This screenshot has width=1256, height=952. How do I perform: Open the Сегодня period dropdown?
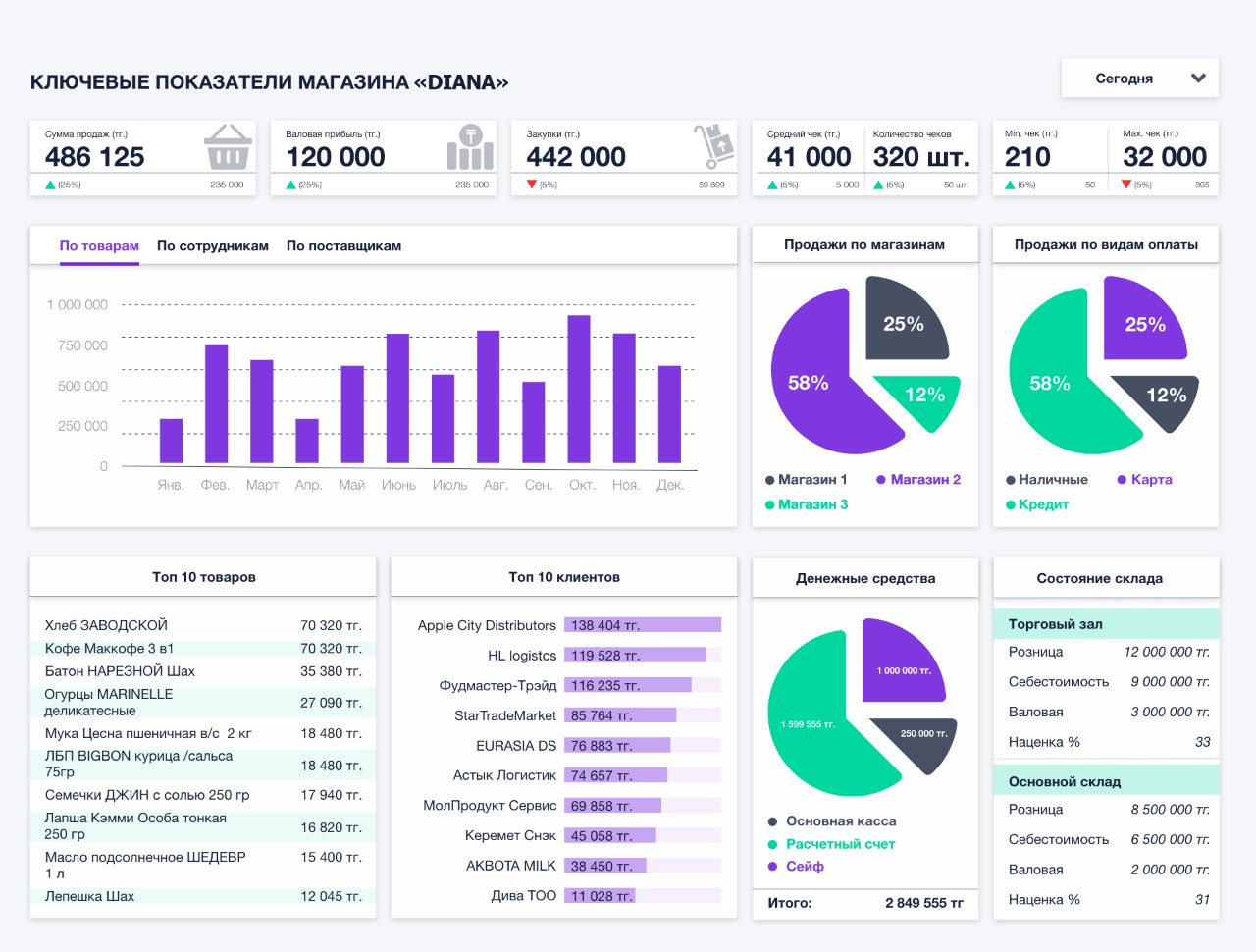pos(1138,79)
